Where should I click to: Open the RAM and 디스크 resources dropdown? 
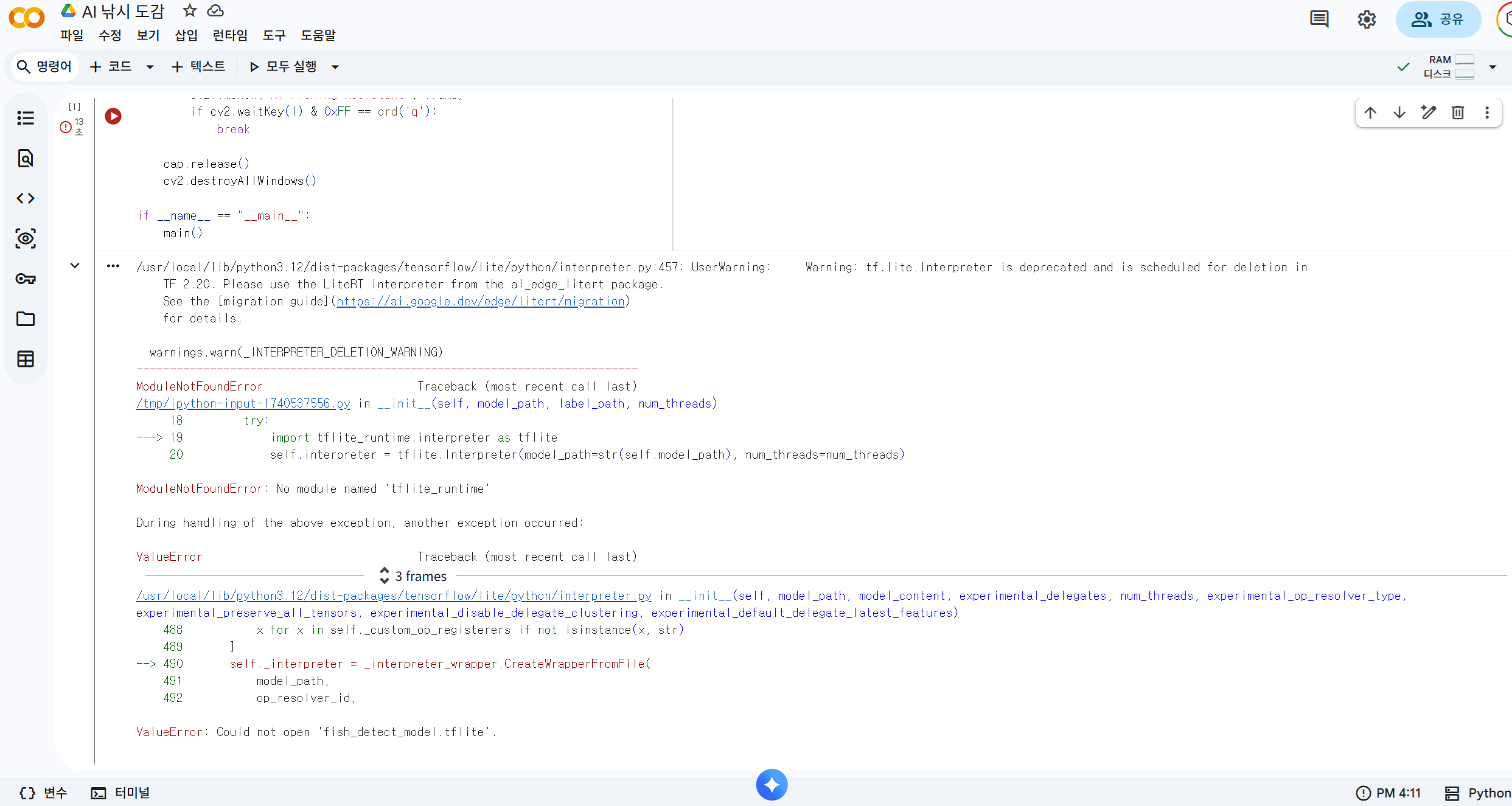coord(1492,67)
